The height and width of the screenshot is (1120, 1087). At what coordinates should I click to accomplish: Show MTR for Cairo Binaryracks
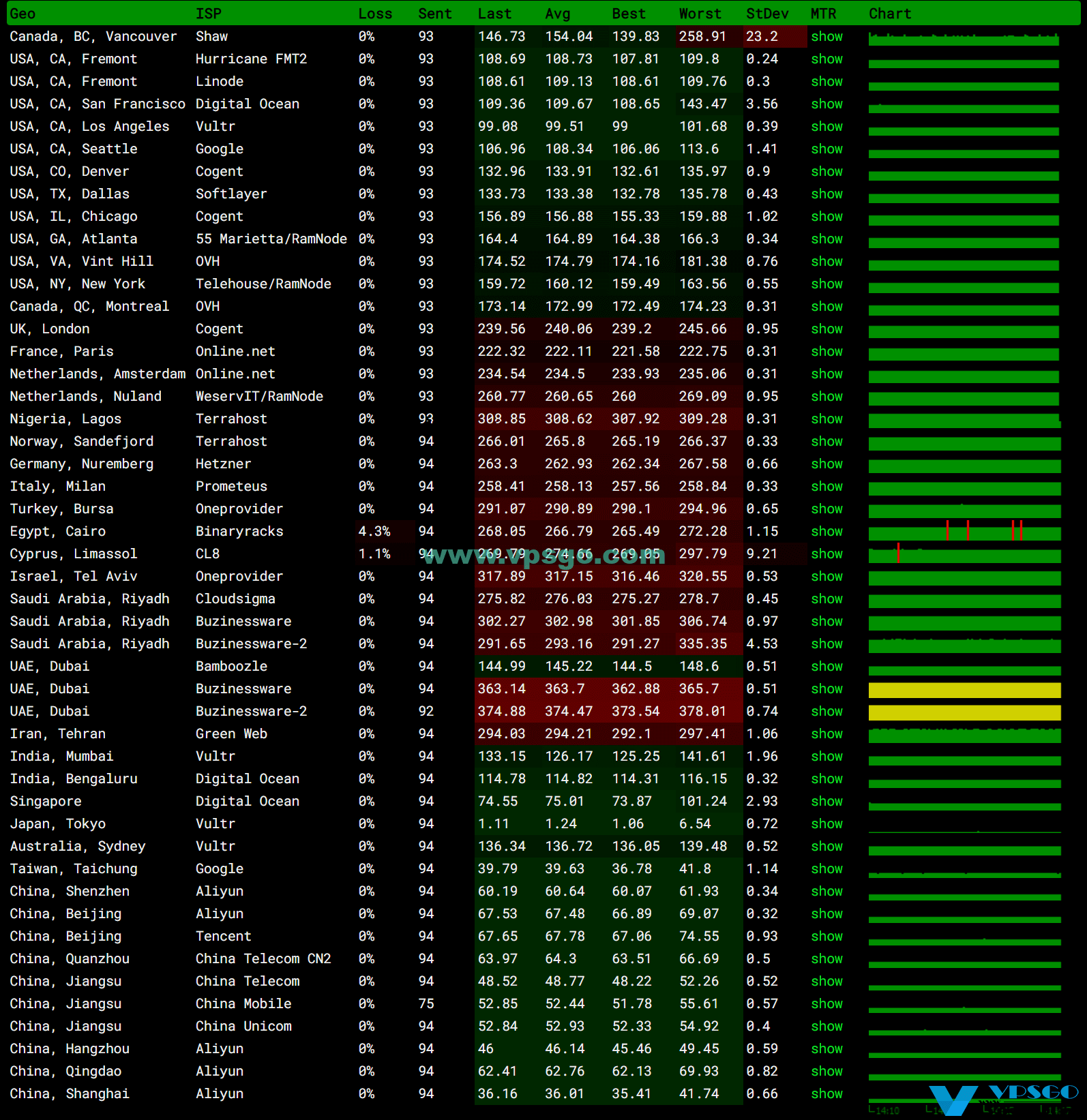827,532
